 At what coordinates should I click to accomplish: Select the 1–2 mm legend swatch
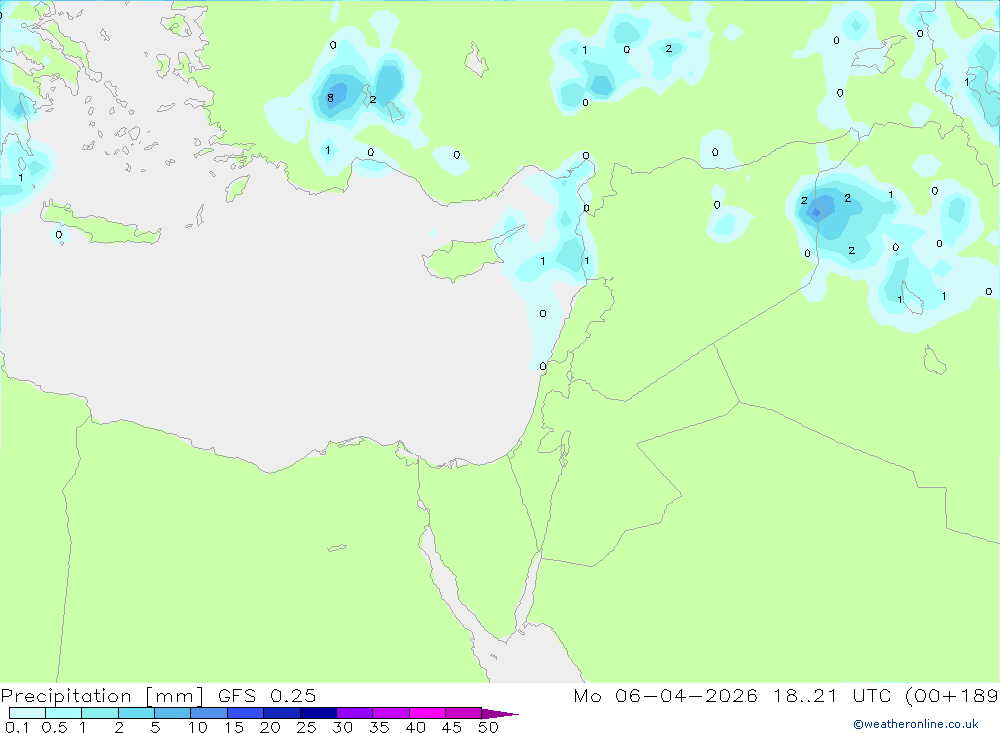(100, 713)
